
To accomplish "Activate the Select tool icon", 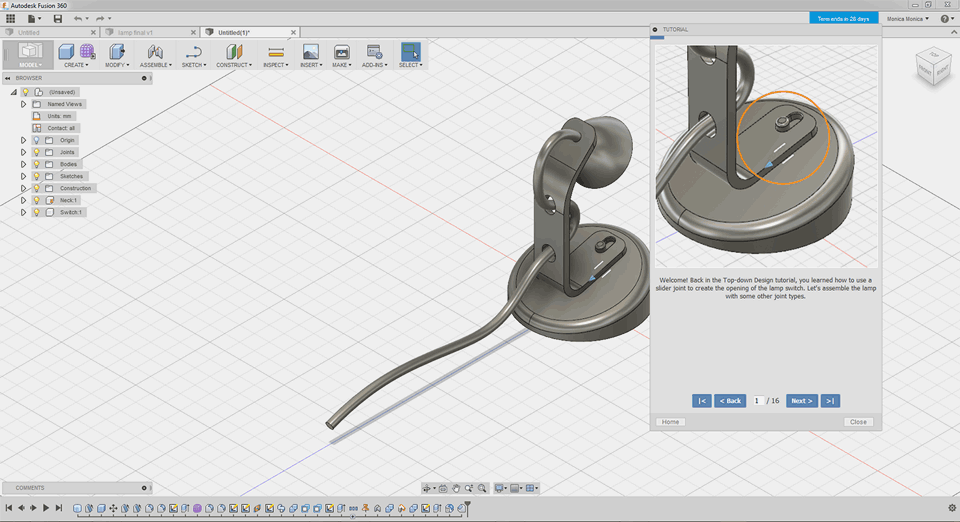I will coord(411,52).
